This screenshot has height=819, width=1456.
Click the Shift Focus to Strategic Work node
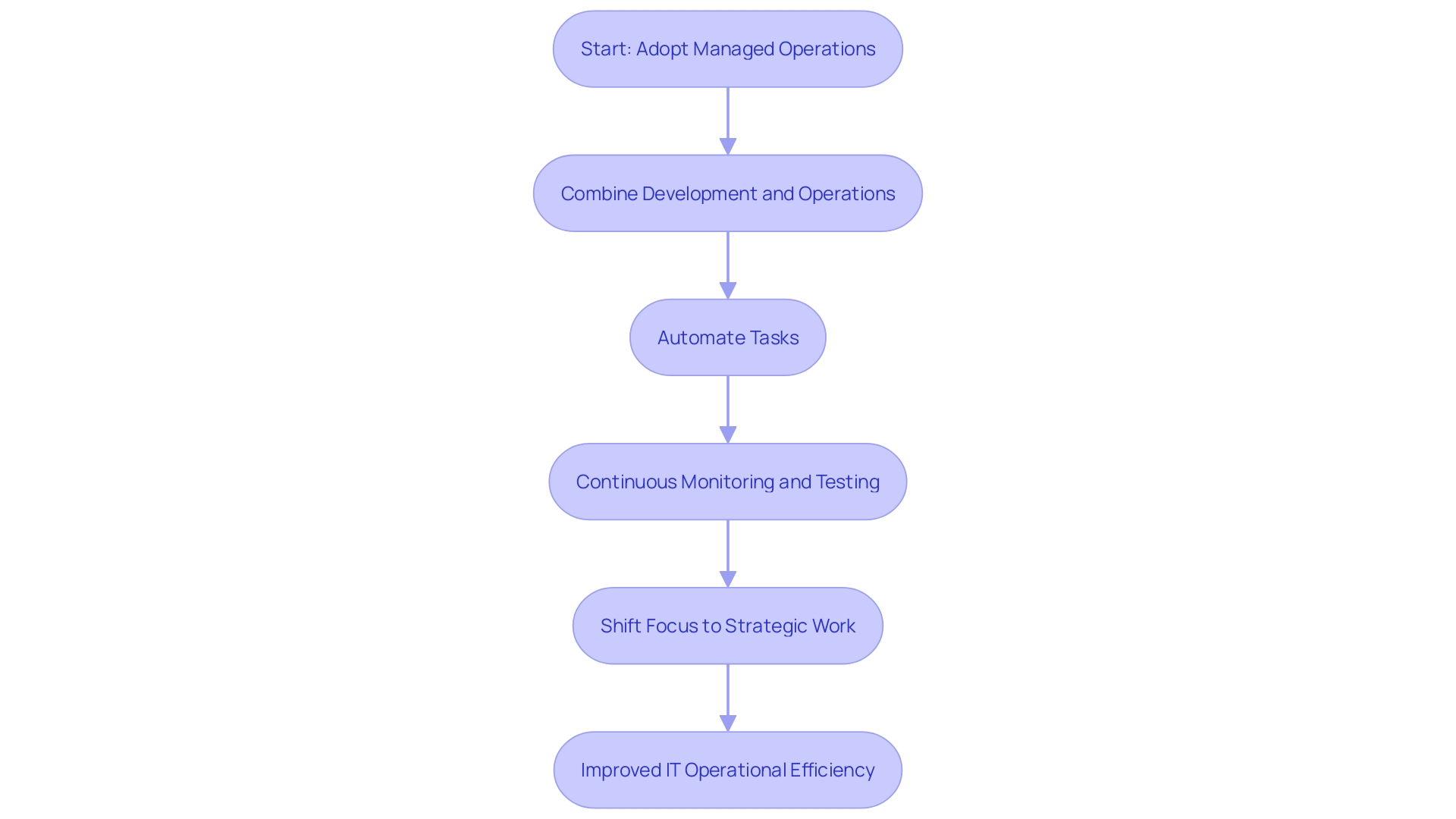(728, 625)
